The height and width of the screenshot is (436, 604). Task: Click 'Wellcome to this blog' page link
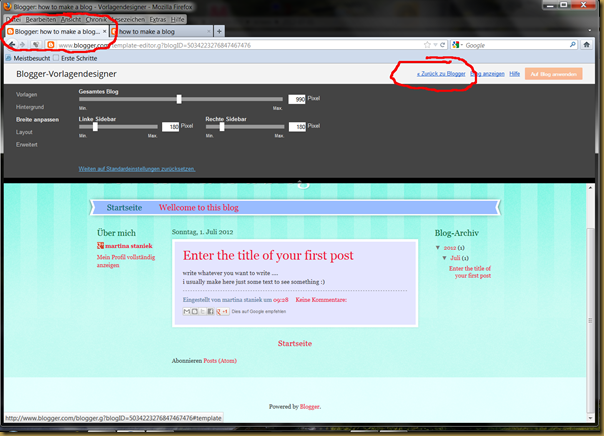[x=199, y=208]
